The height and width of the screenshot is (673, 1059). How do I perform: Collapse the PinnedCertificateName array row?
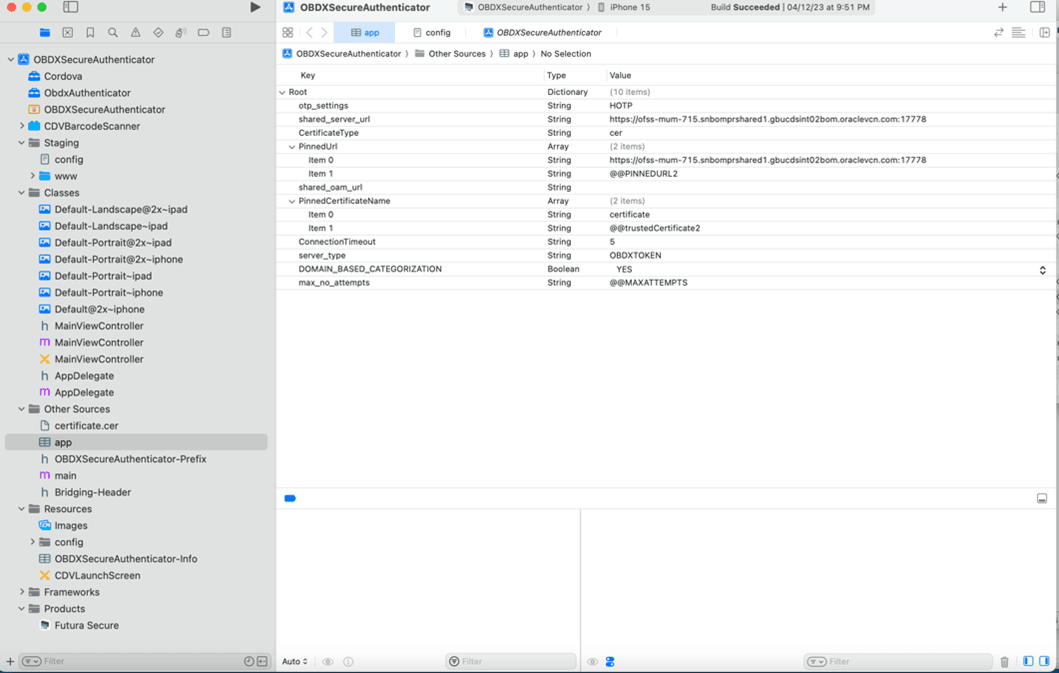(292, 201)
